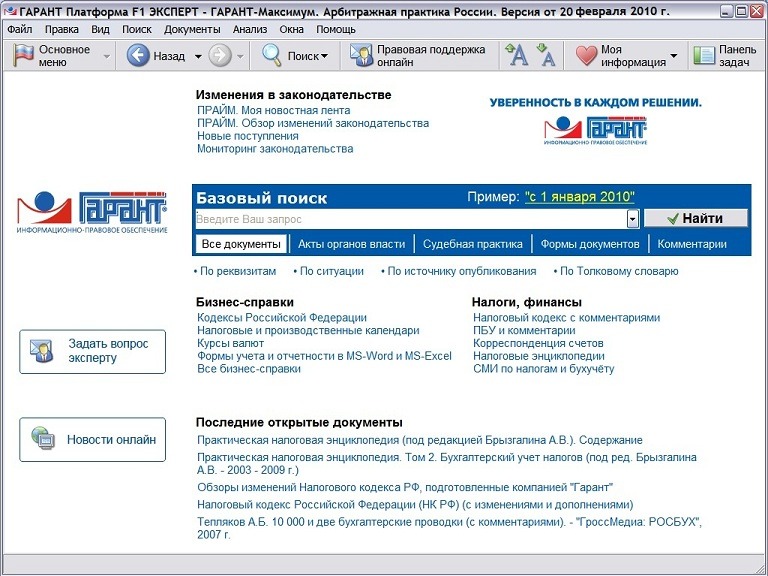Increase font size with larger A icon
Image resolution: width=768 pixels, height=576 pixels.
[x=517, y=55]
